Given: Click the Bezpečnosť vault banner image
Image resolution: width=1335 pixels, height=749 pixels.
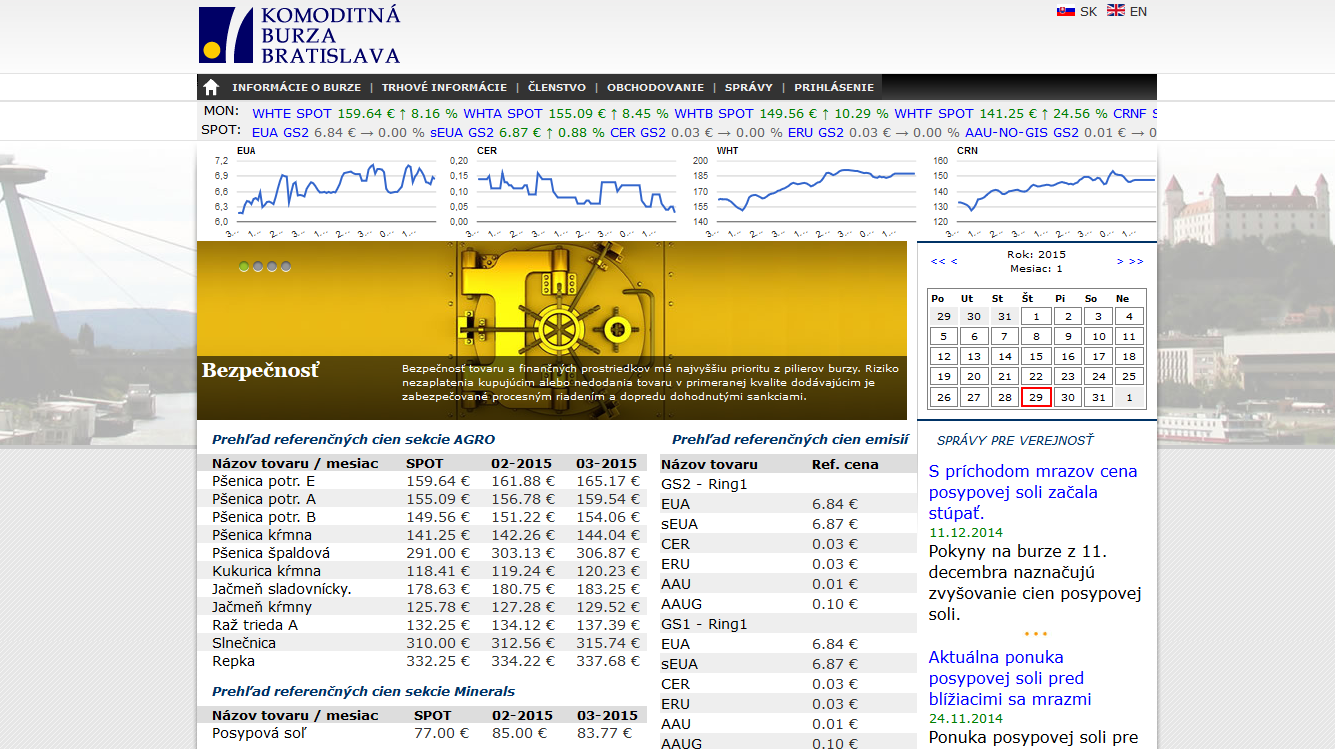Looking at the screenshot, I should (x=552, y=329).
